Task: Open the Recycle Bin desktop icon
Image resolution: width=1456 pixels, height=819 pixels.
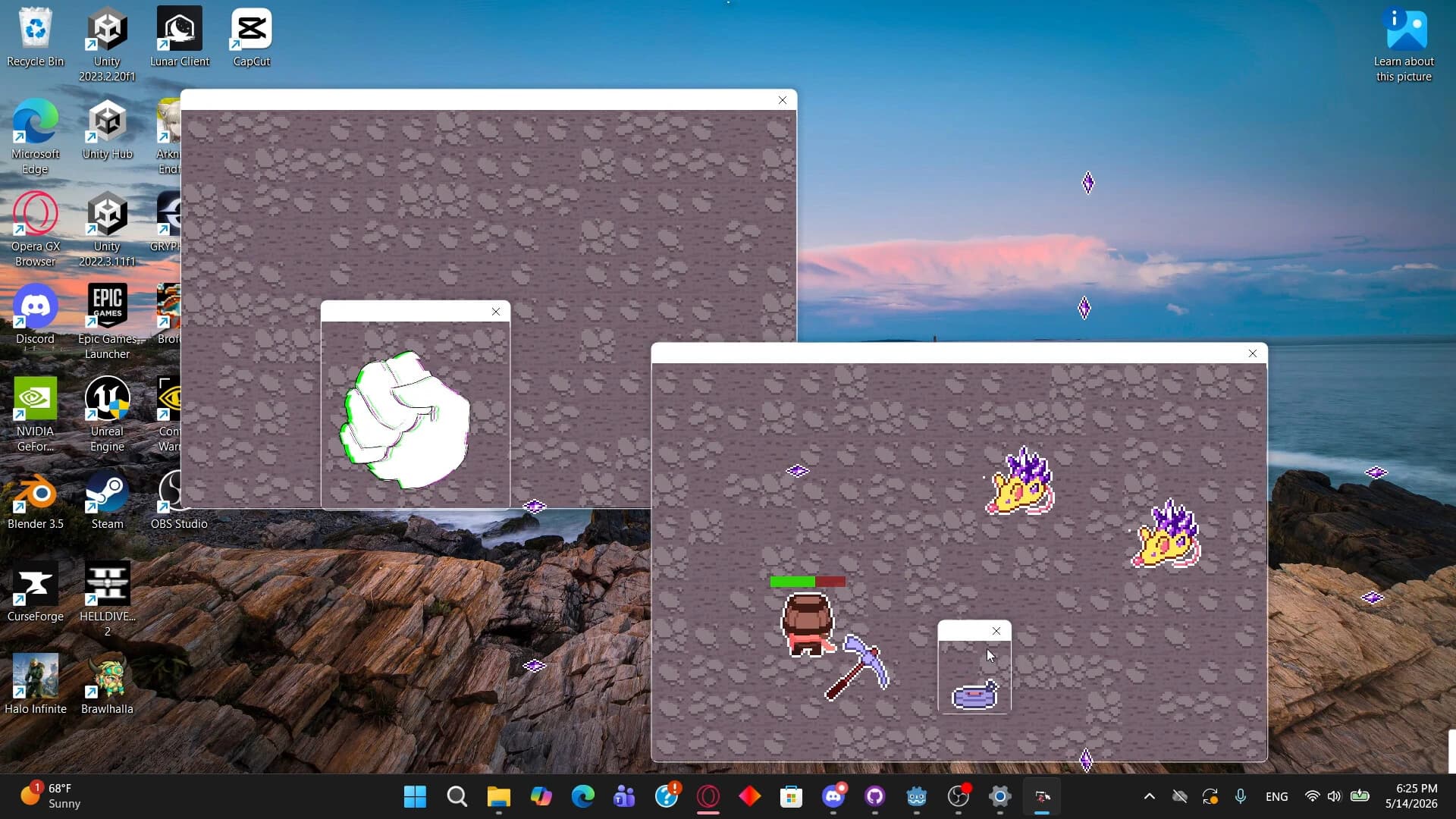Action: (x=35, y=38)
